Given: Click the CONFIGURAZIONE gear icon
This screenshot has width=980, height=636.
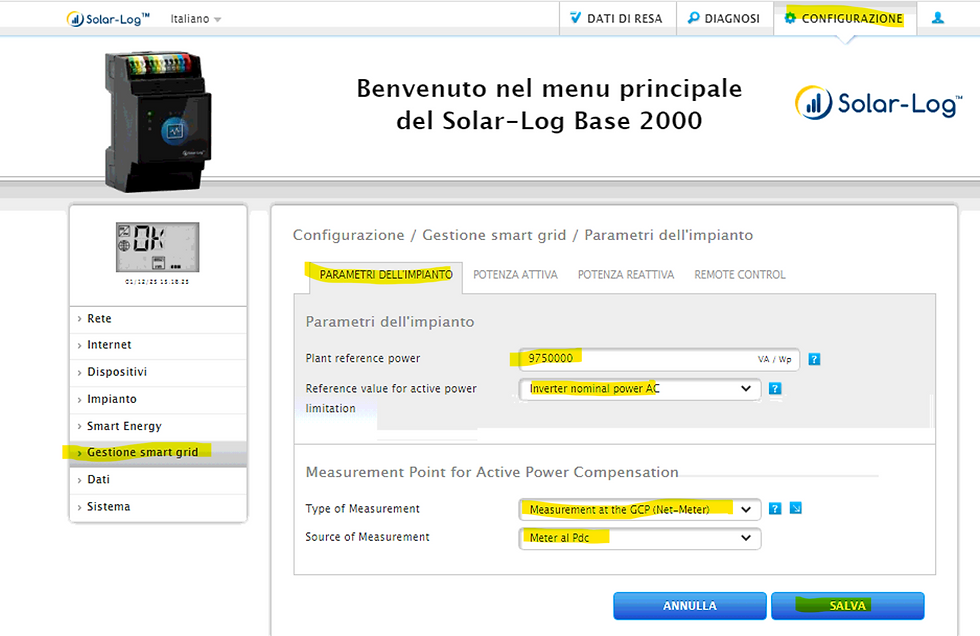Looking at the screenshot, I should click(790, 18).
